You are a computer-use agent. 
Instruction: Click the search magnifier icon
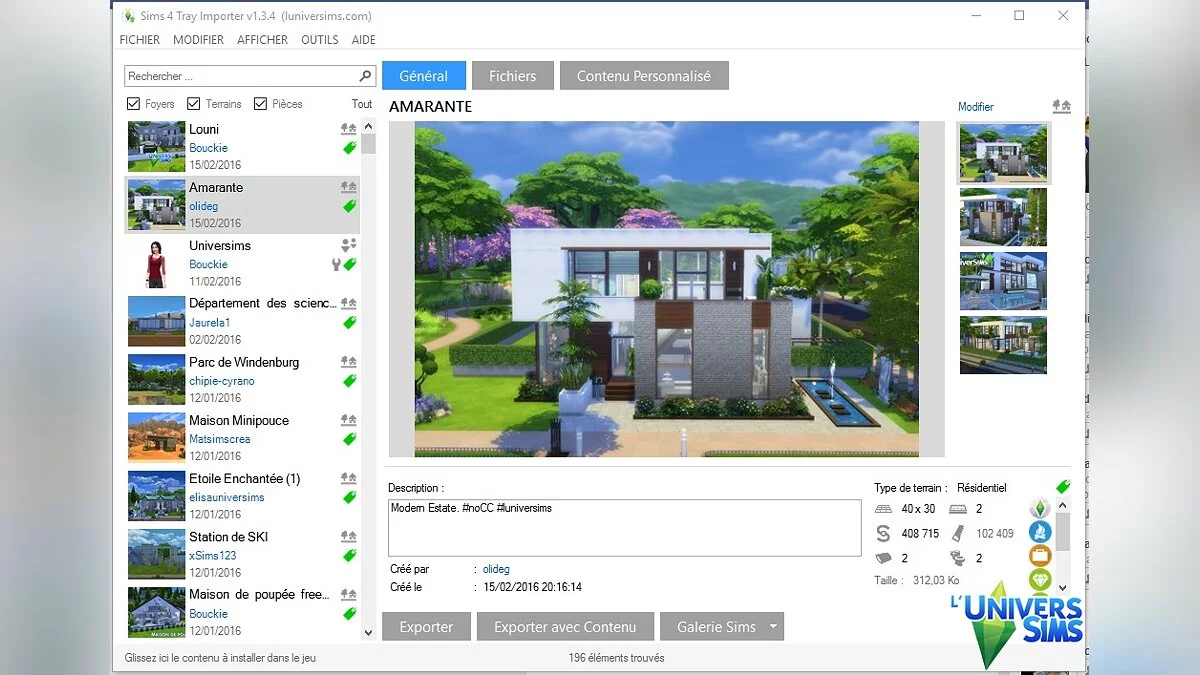click(x=364, y=75)
